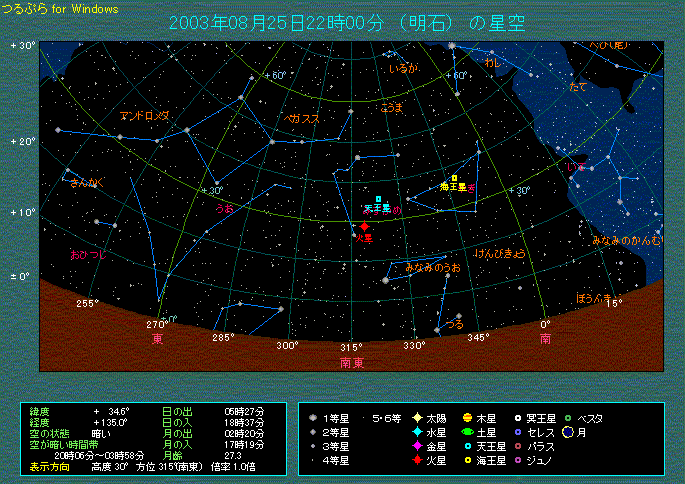The height and width of the screenshot is (484, 685).
Task: Click the けんびきょう constellation label
Action: (x=499, y=253)
